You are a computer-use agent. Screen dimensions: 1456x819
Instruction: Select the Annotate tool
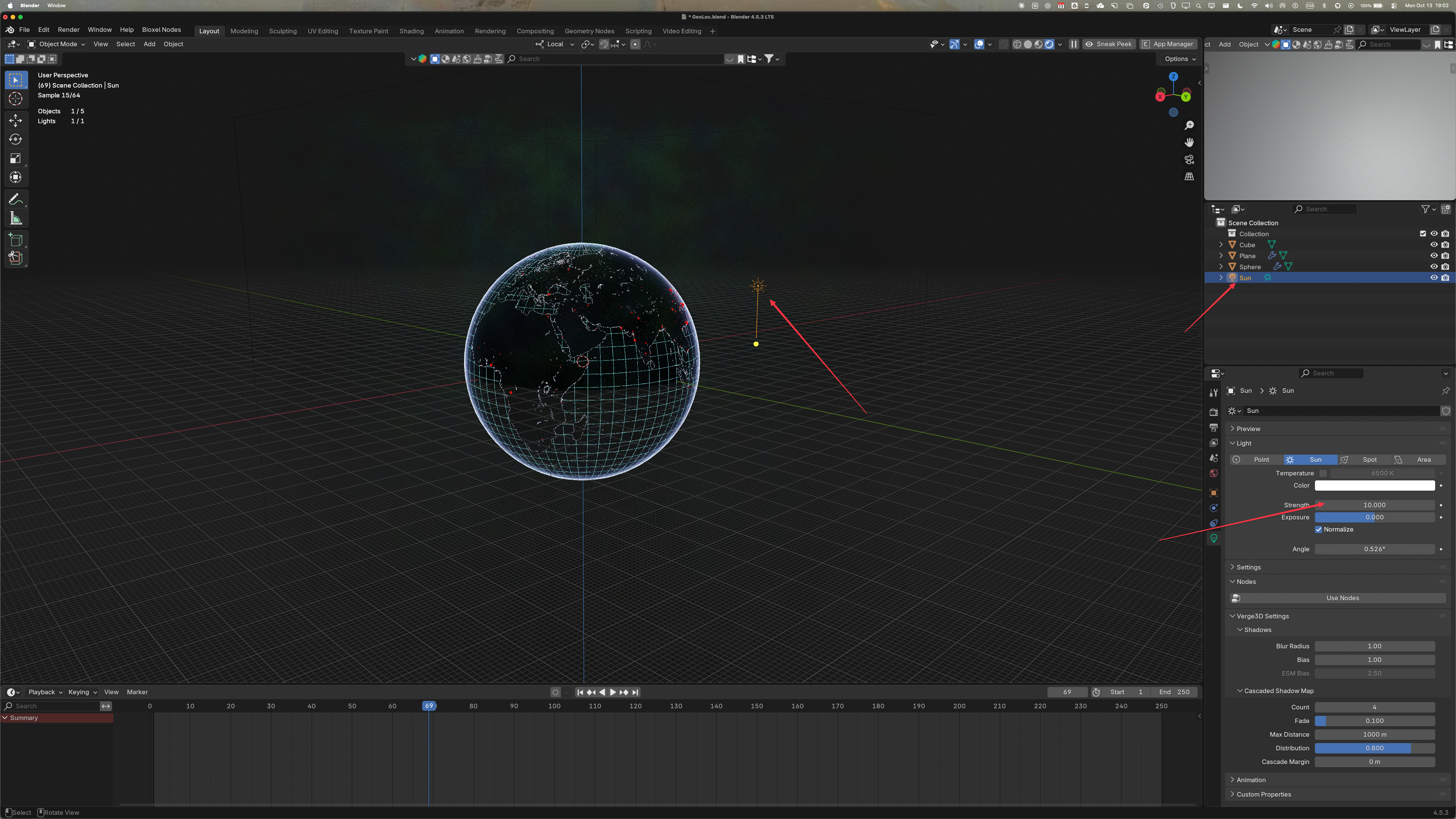16,199
